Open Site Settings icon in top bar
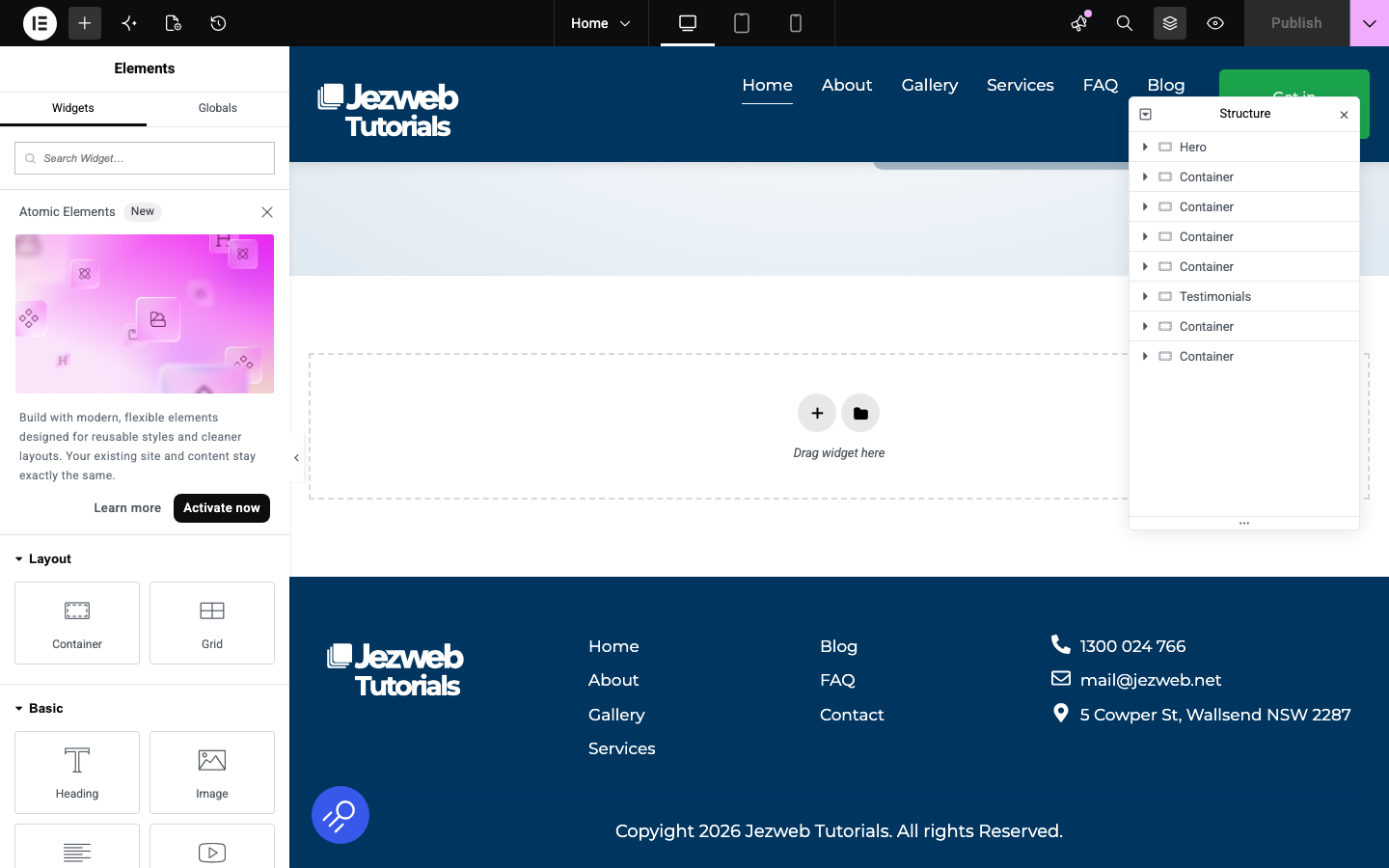 pyautogui.click(x=129, y=23)
